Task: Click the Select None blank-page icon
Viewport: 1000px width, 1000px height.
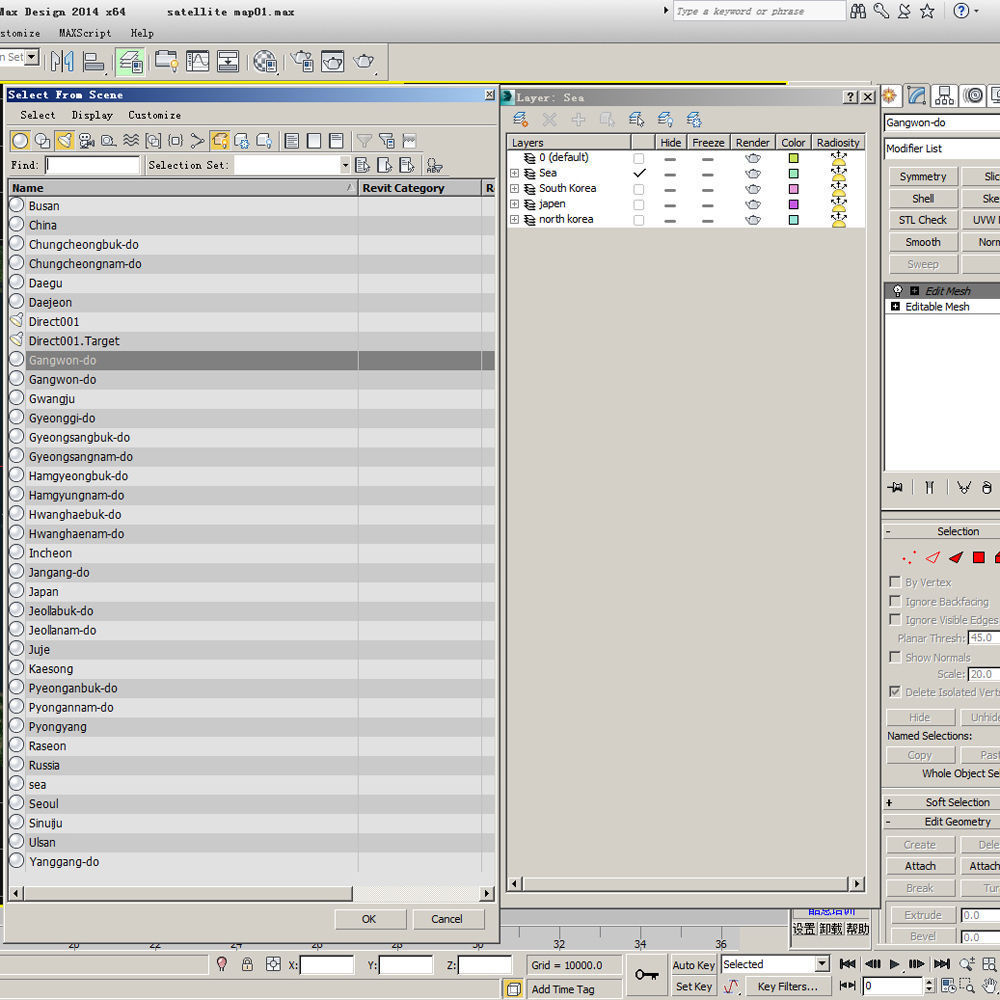Action: coord(314,140)
